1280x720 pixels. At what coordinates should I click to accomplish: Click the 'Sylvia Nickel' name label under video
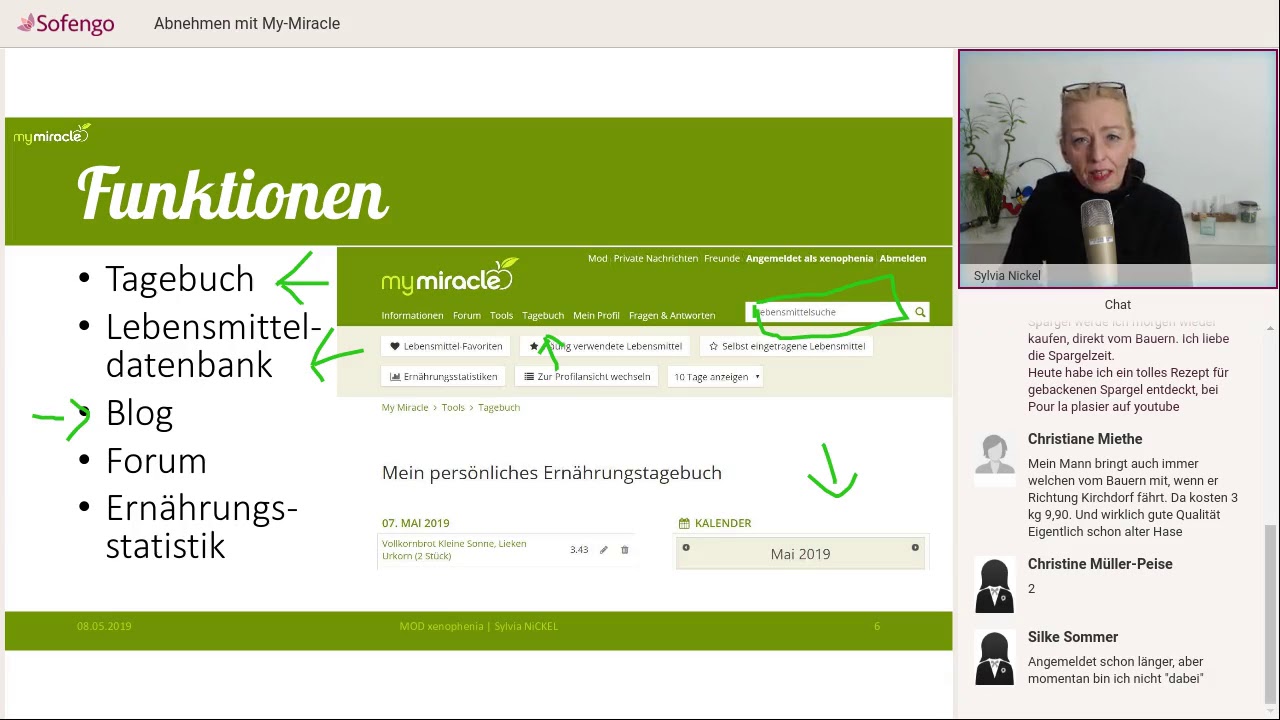click(1007, 276)
